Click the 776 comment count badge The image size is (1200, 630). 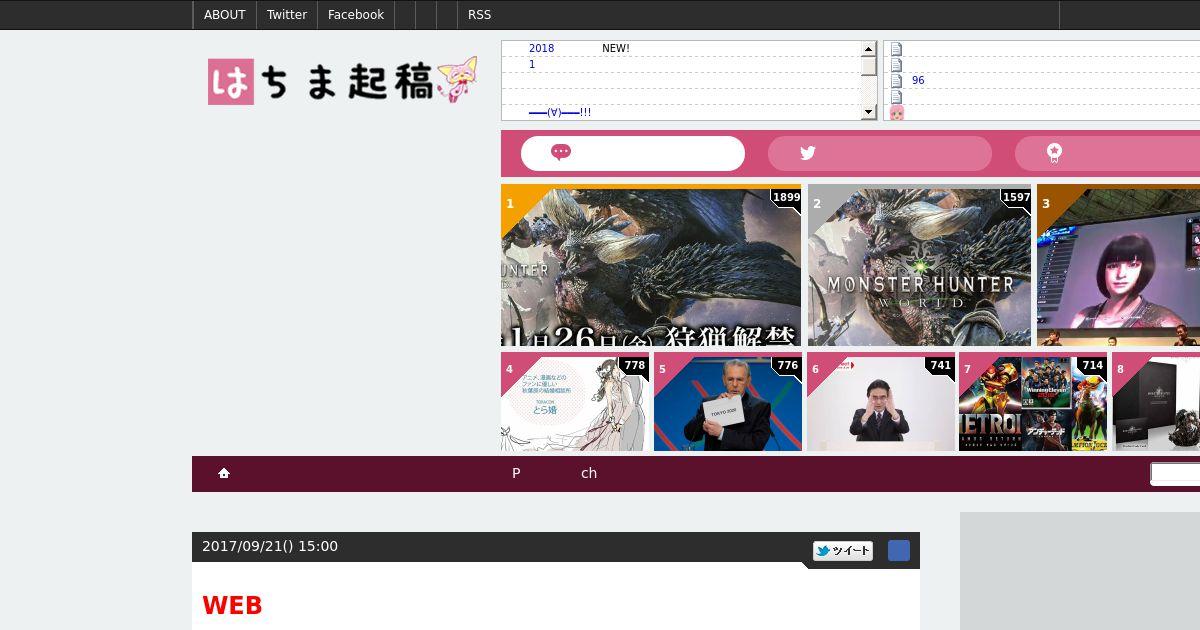click(x=788, y=365)
